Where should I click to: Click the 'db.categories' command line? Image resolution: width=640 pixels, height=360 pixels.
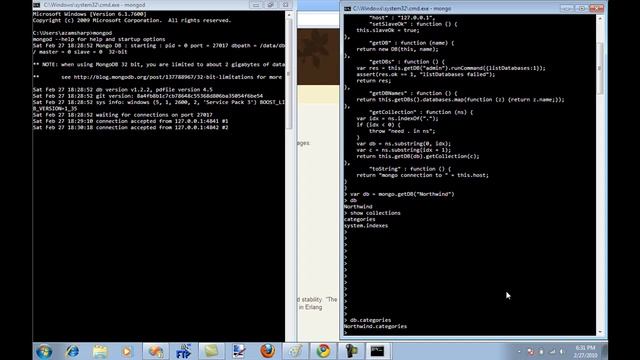click(x=368, y=320)
